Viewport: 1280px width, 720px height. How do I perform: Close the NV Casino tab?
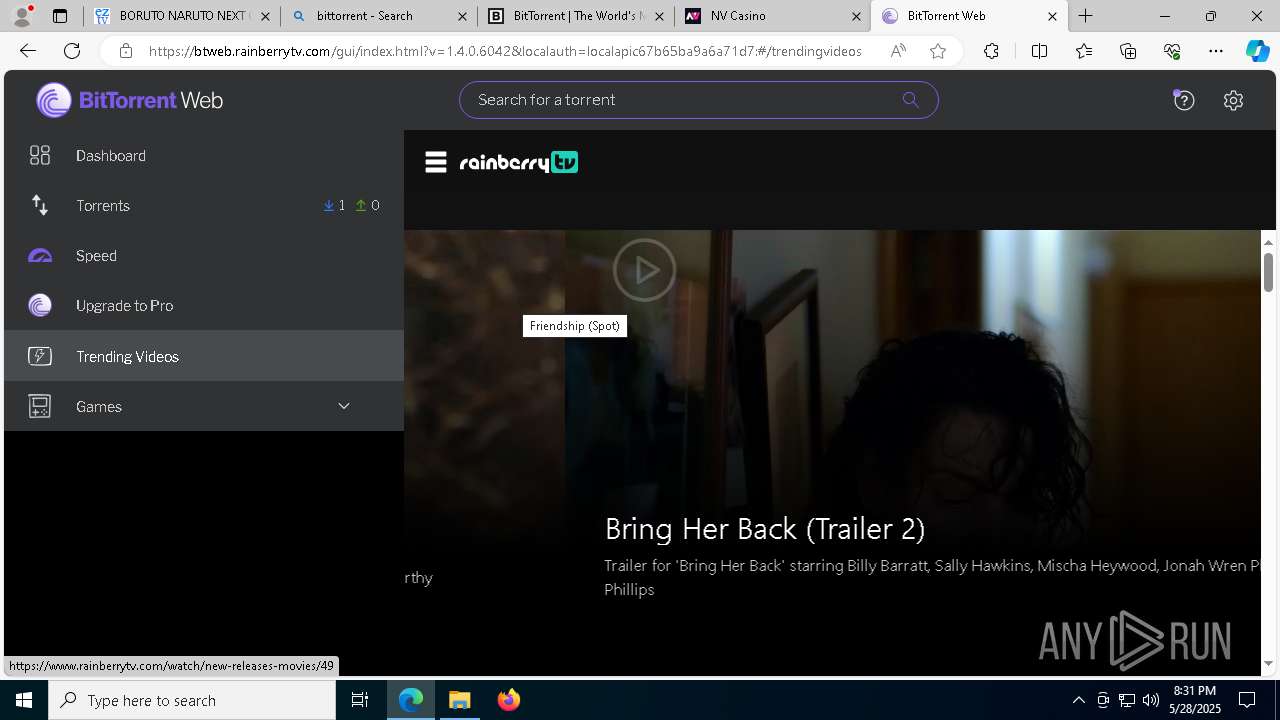coord(856,16)
